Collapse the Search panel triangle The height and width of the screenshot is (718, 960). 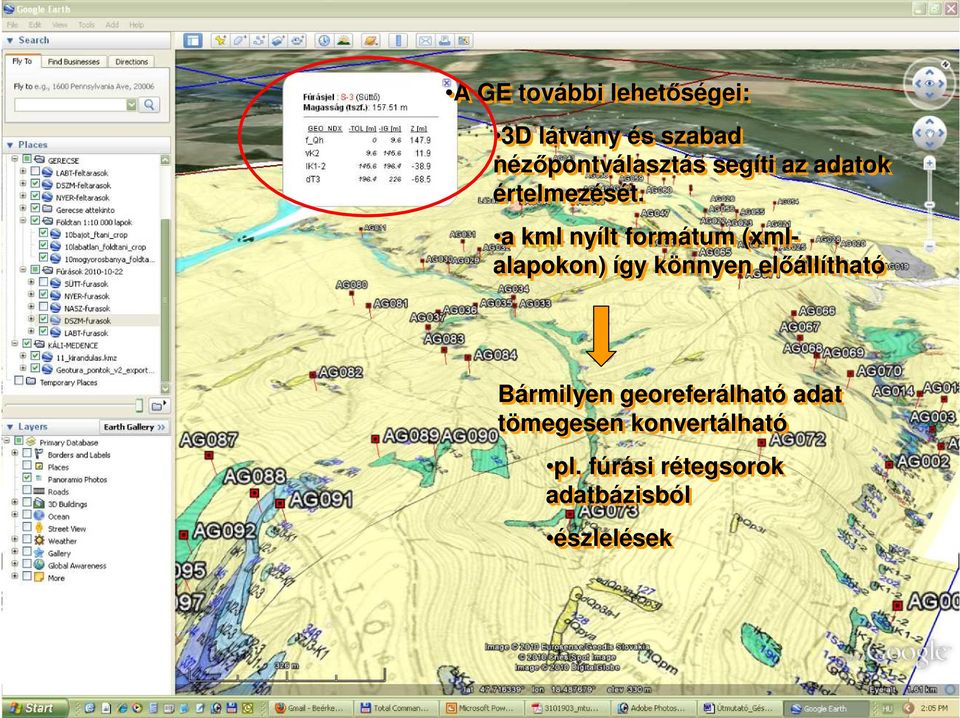pos(10,40)
